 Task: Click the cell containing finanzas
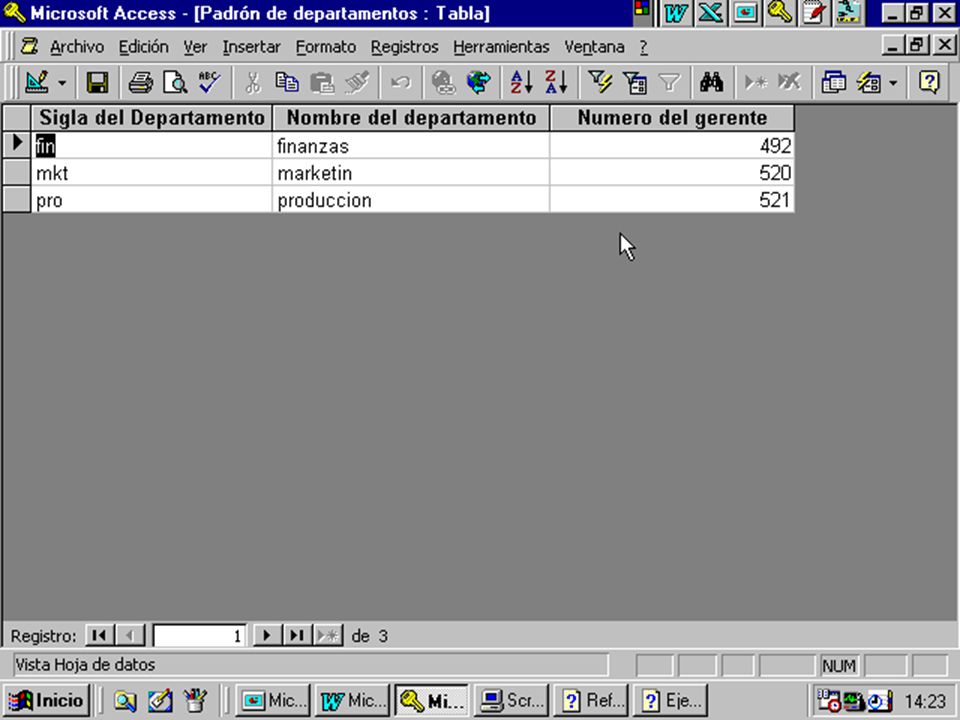[411, 146]
